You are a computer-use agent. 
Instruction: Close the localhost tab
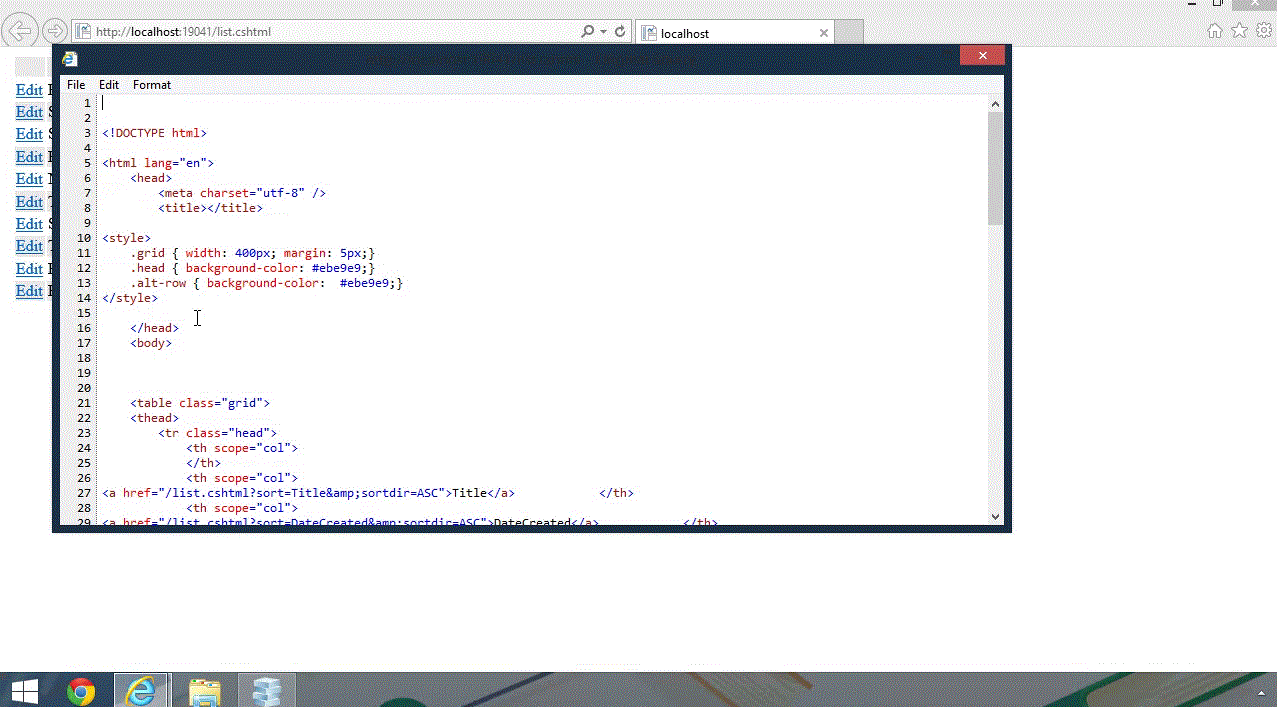(824, 33)
